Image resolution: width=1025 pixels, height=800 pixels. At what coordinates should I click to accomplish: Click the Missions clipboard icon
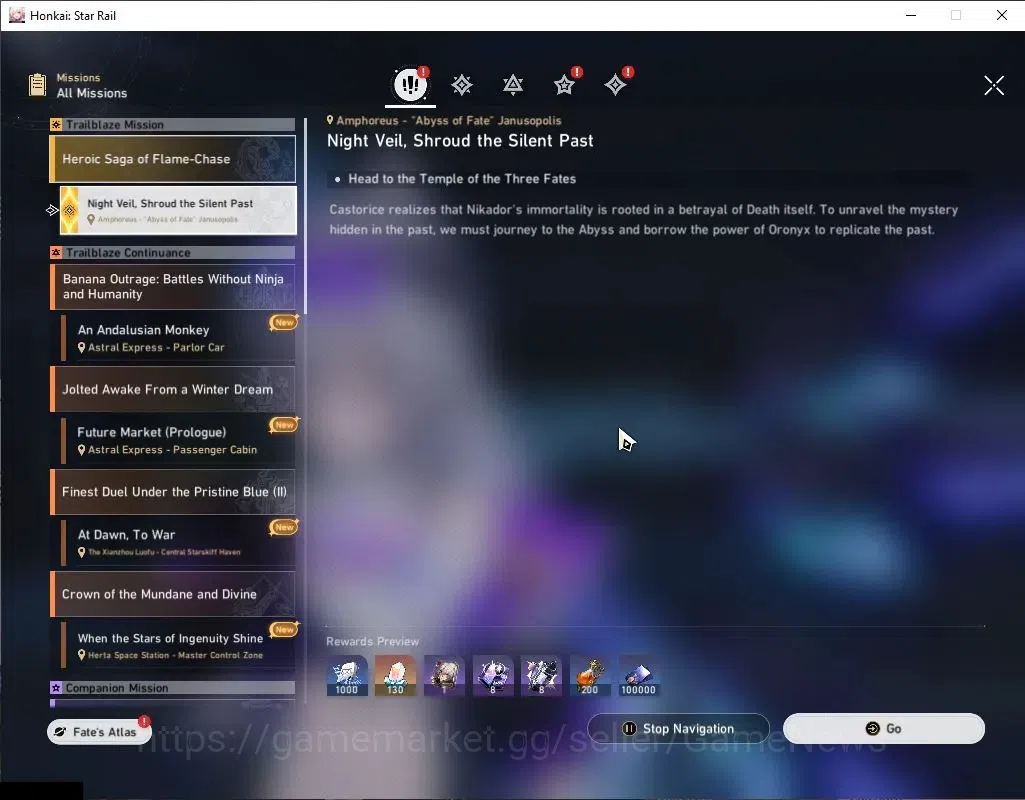click(x=37, y=85)
